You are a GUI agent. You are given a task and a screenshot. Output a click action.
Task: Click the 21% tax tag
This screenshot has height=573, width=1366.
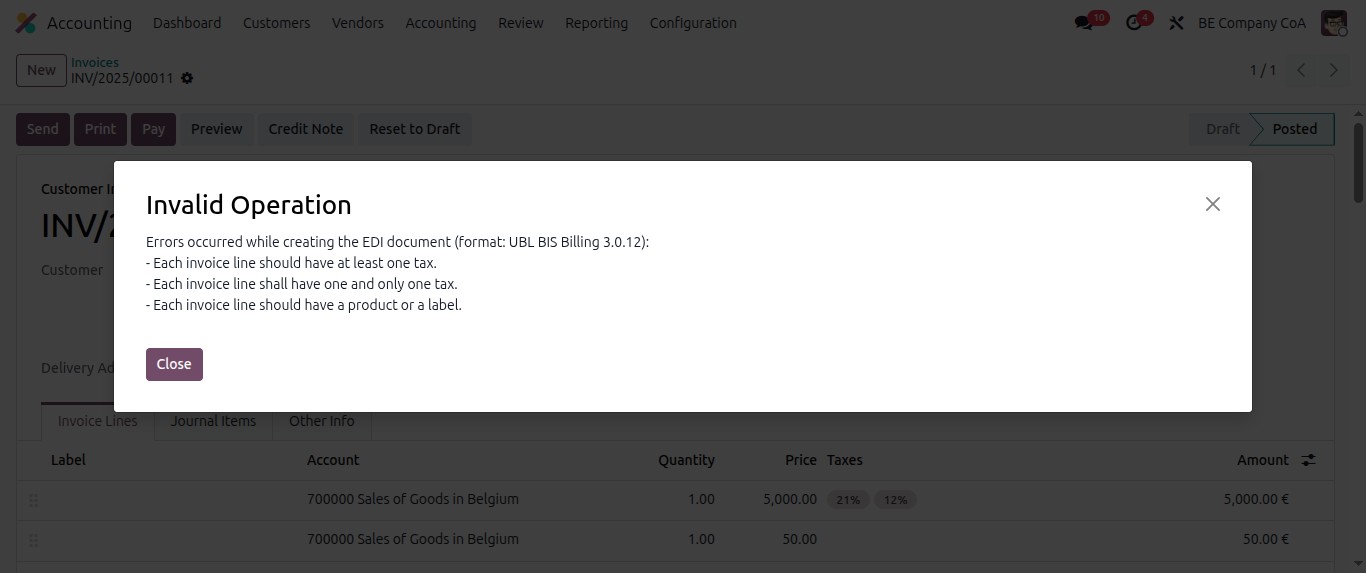click(x=847, y=500)
